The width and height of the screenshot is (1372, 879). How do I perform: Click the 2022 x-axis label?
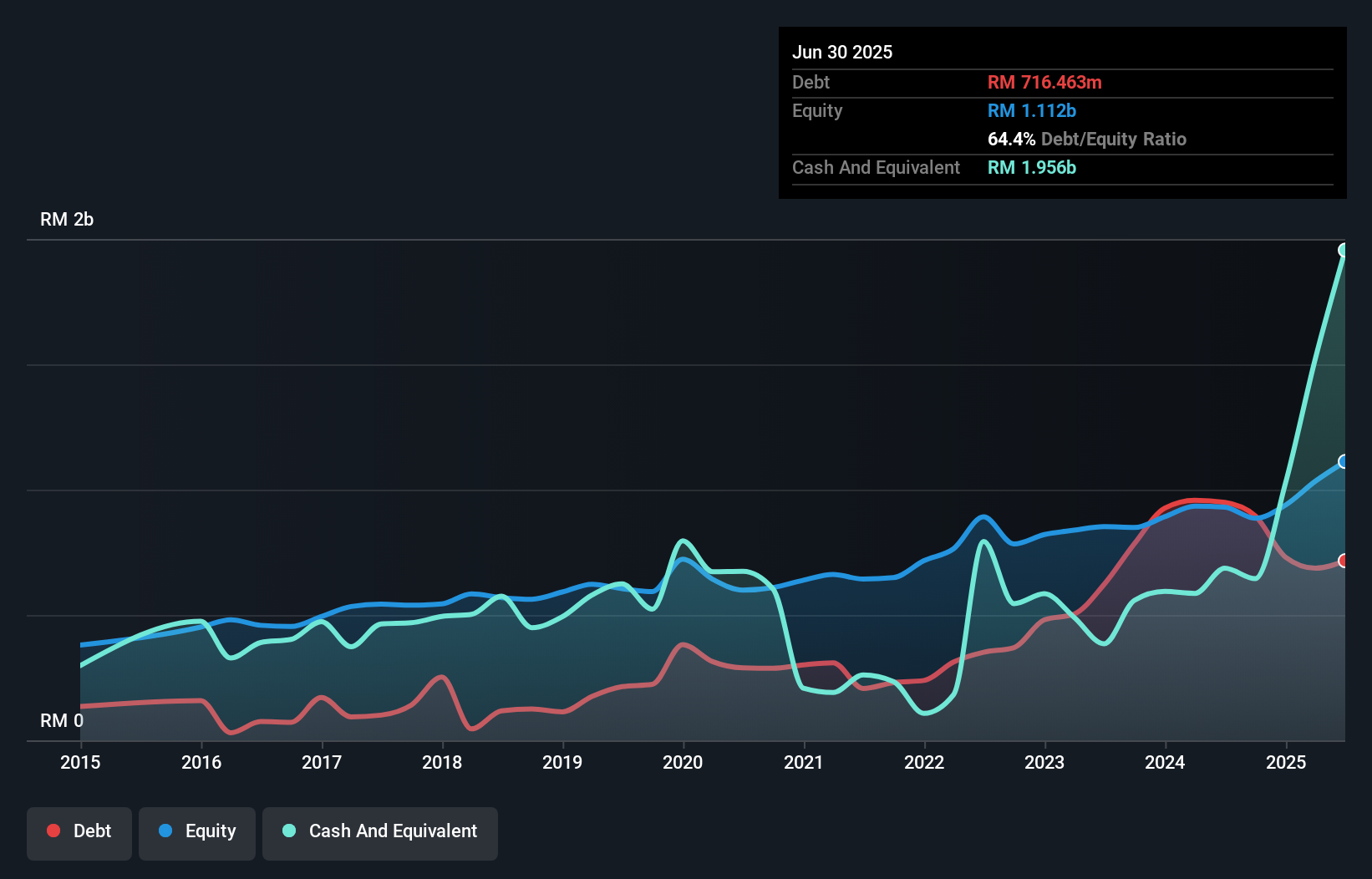[x=924, y=762]
